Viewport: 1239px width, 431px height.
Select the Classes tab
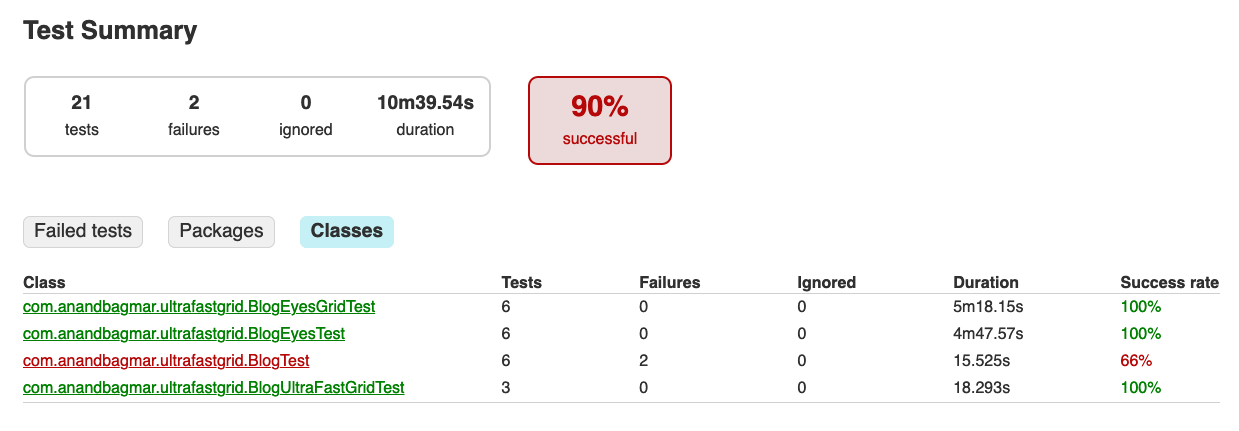click(x=346, y=231)
